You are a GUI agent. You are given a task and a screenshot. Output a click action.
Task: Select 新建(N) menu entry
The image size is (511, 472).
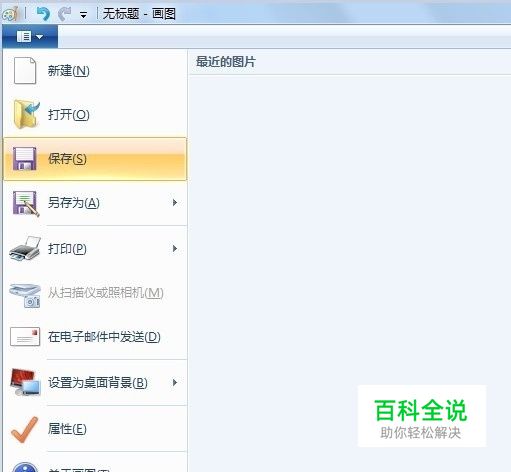[95, 71]
